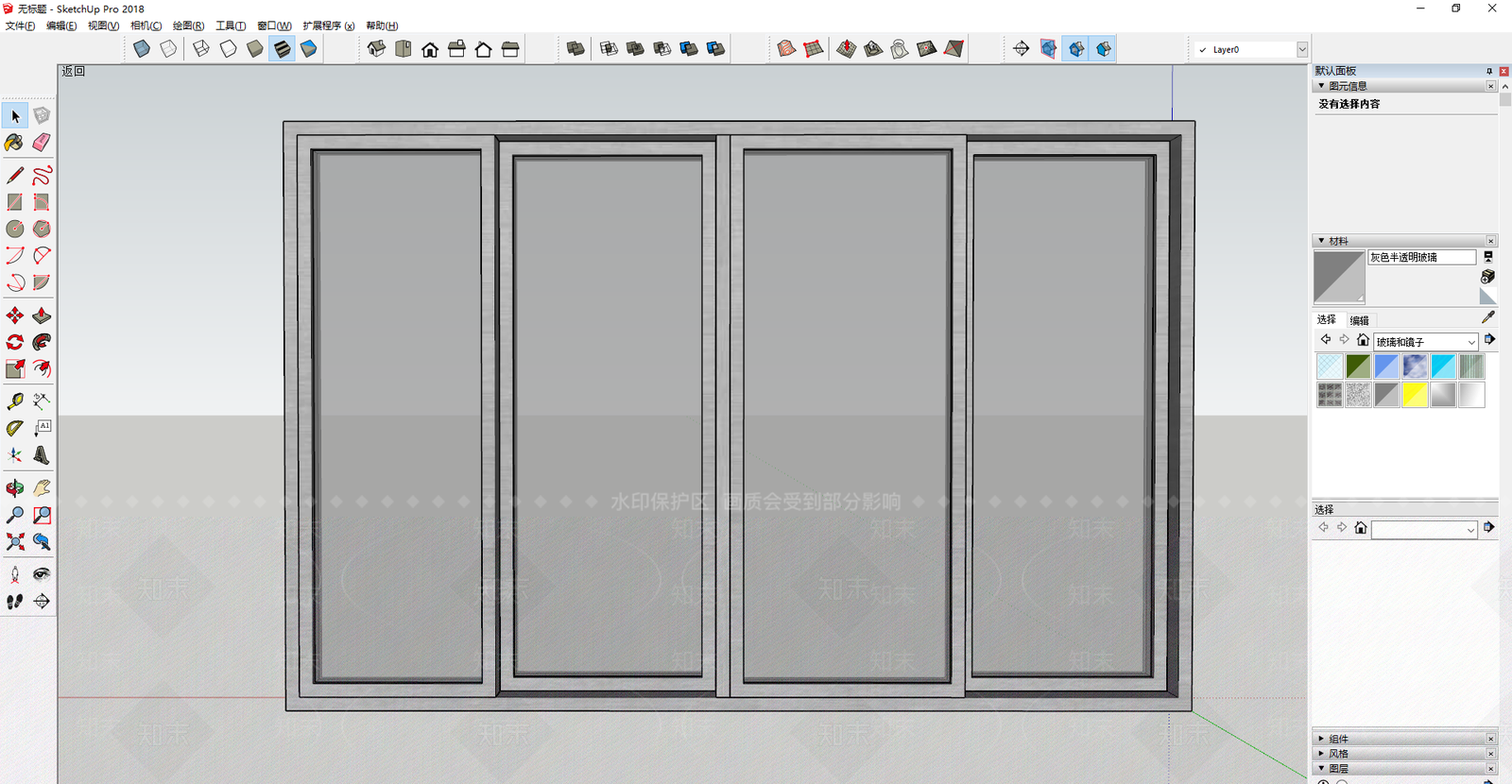This screenshot has height=784, width=1512.
Task: Collapse the 图元信息 panel
Action: [1321, 86]
